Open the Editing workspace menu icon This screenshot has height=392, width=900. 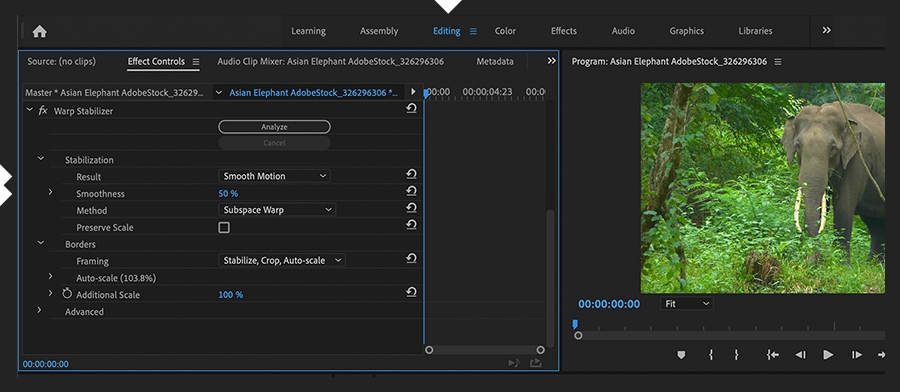point(474,32)
